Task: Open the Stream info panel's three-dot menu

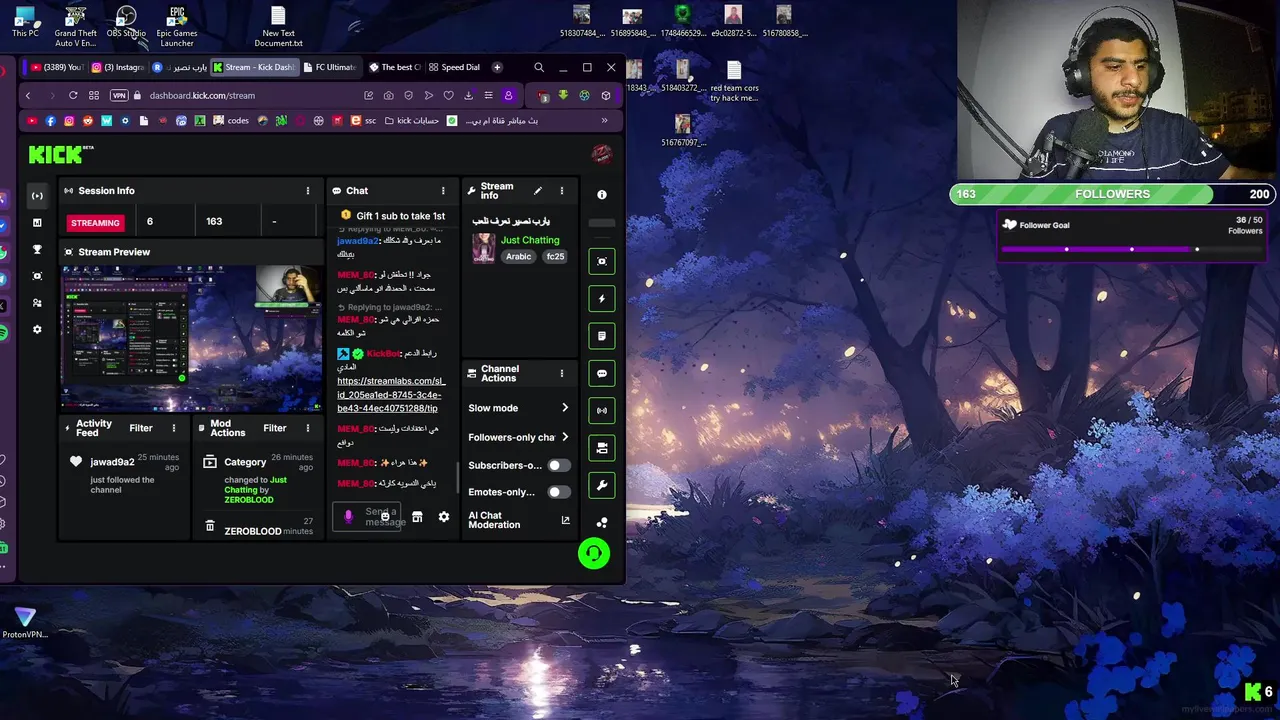Action: [x=561, y=191]
